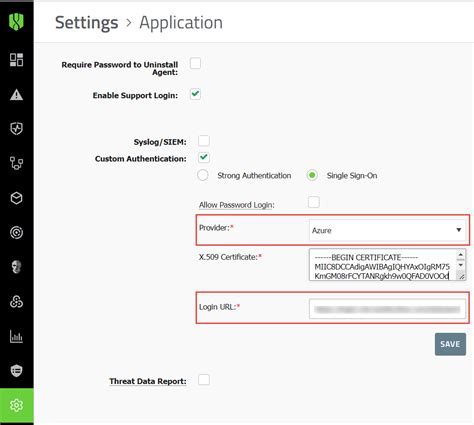Enable the Threat Data Report checkbox
Image resolution: width=474 pixels, height=425 pixels.
tap(204, 380)
